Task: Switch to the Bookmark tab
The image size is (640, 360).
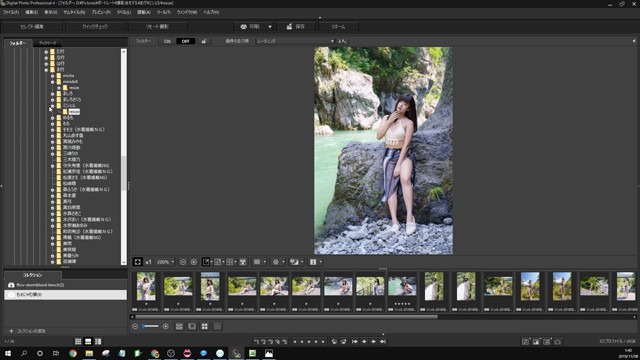Action: pos(48,43)
